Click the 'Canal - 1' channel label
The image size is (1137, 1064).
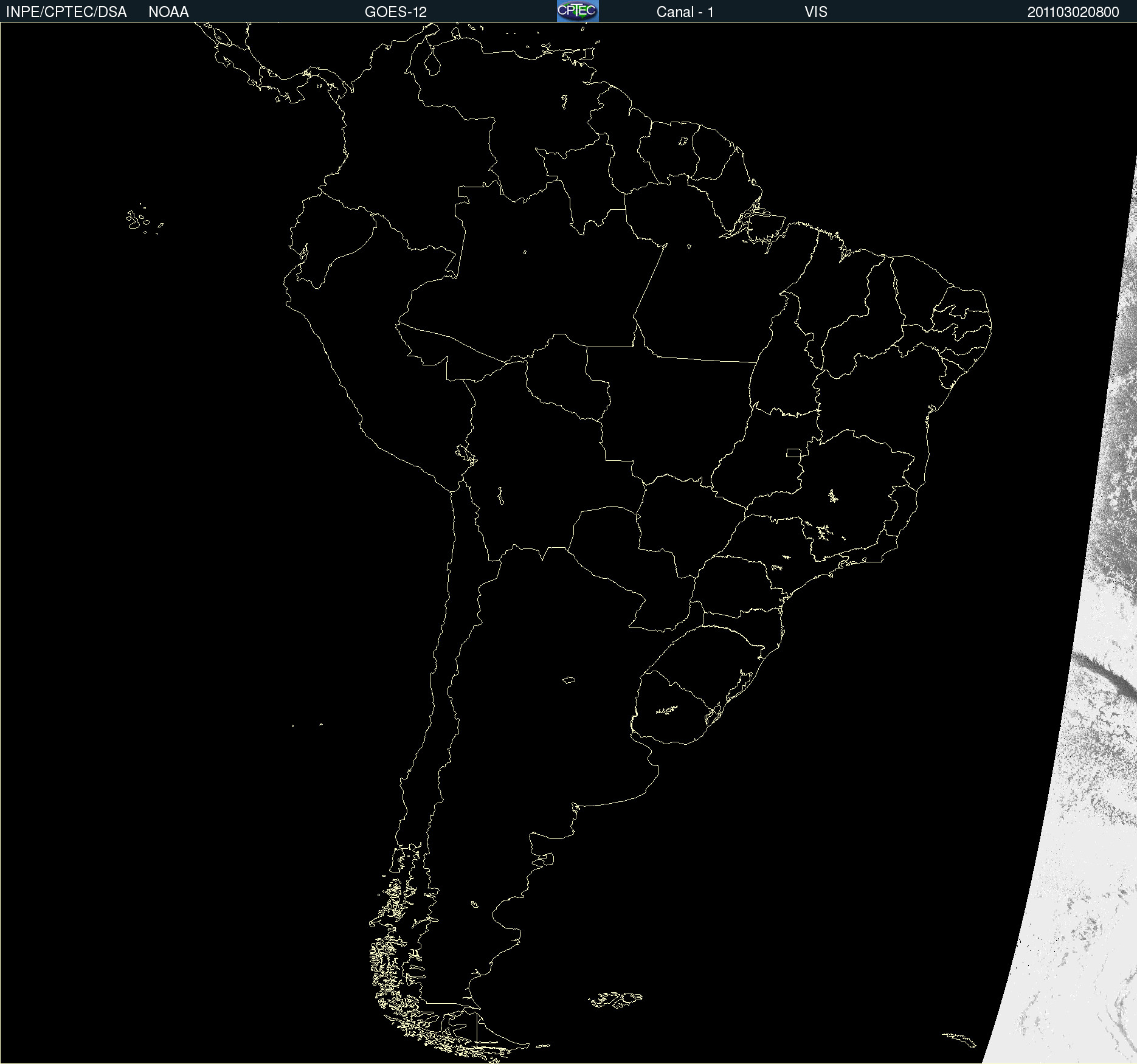coord(685,12)
